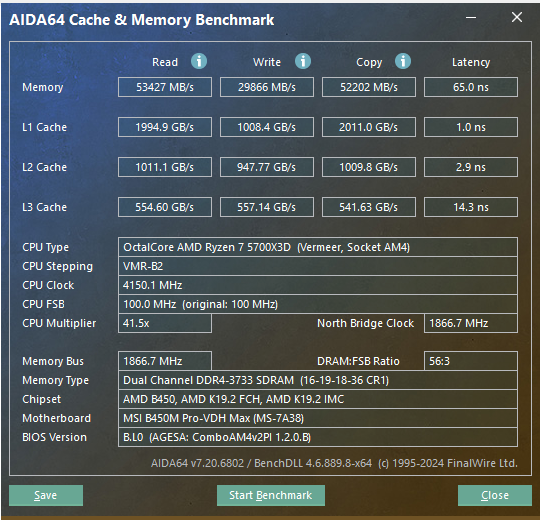Click the info icon next to Write
This screenshot has width=540, height=520.
pos(303,62)
